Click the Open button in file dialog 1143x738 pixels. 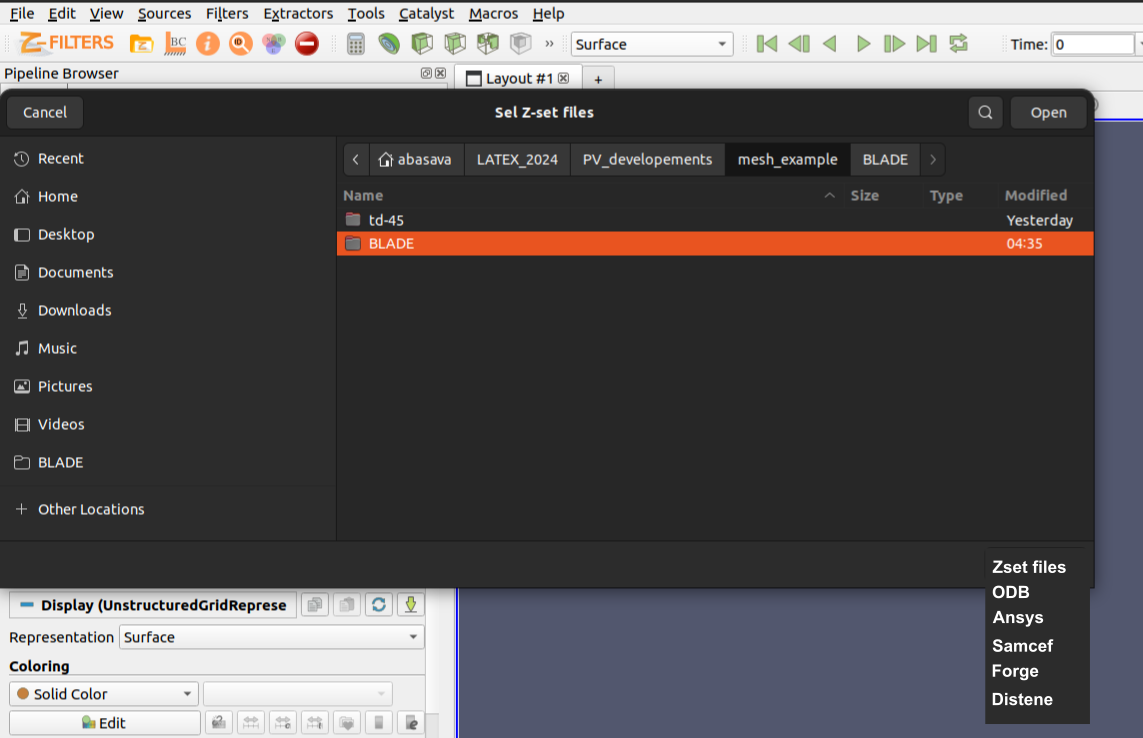click(1048, 112)
